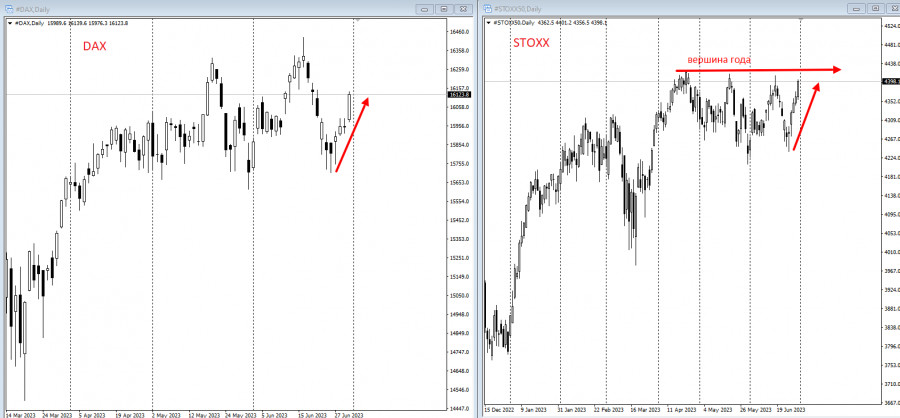The width and height of the screenshot is (900, 418).
Task: Minimize the #STOXX50,Daily chart window
Action: [x=857, y=9]
